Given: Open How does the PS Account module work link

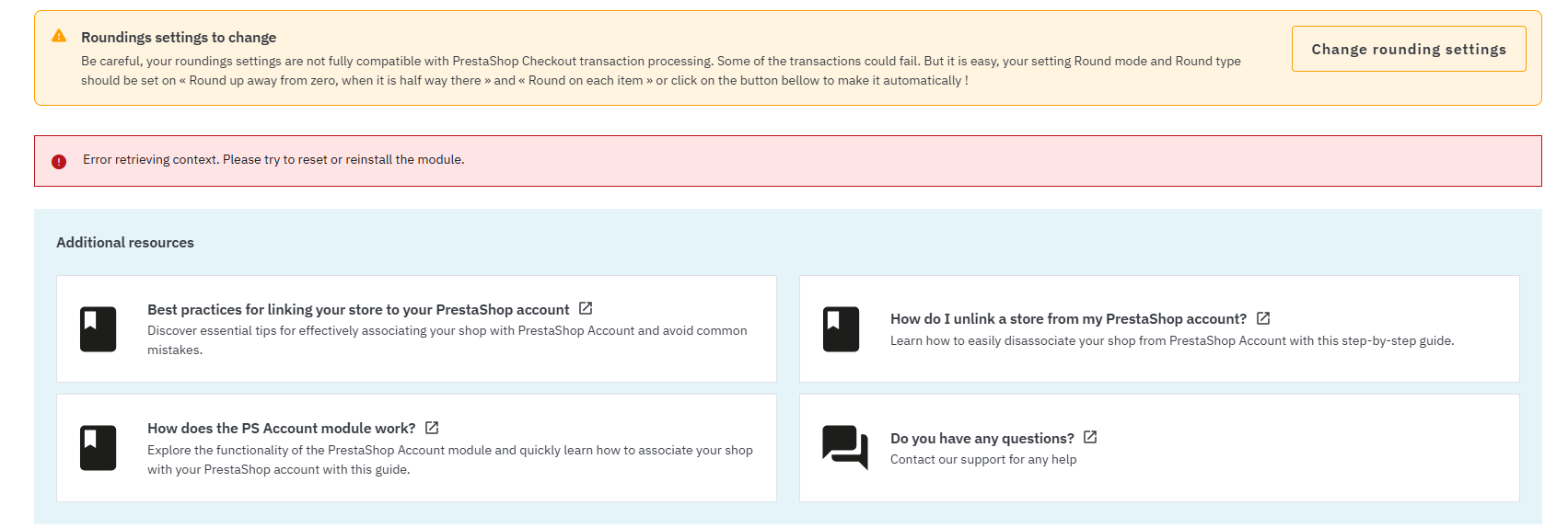Looking at the screenshot, I should coord(281,429).
